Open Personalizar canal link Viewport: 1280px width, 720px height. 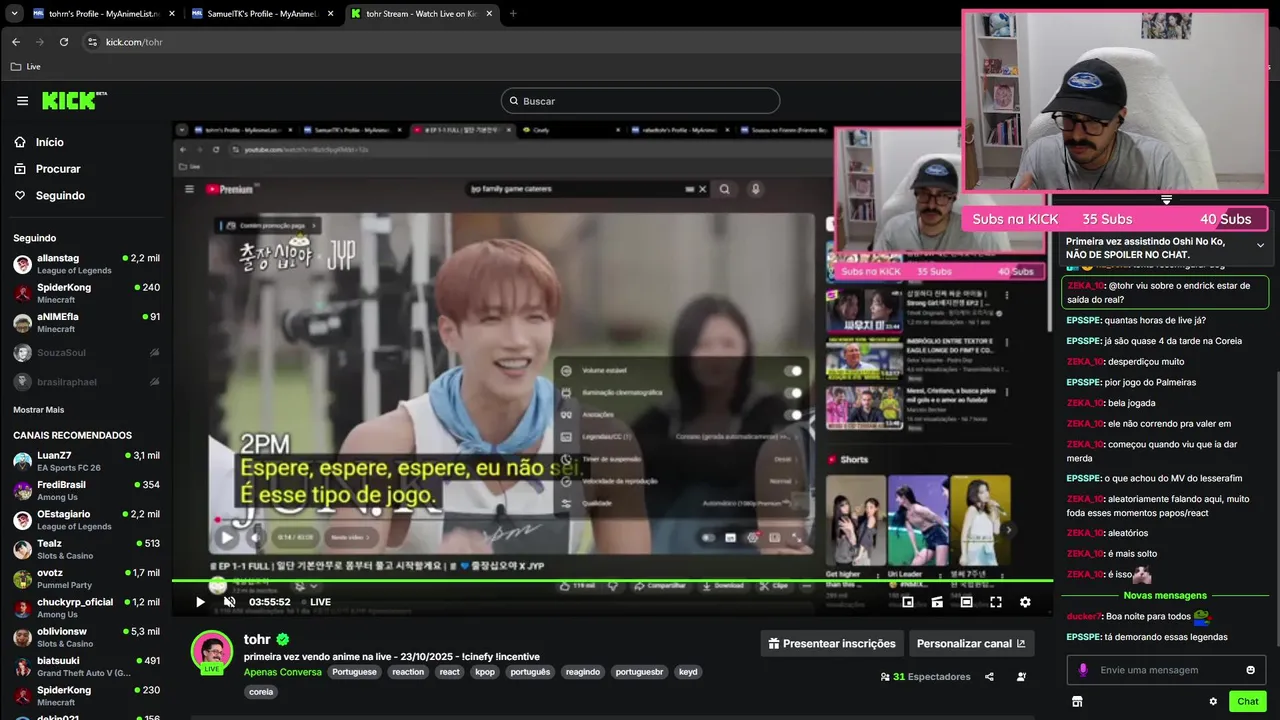[x=970, y=643]
